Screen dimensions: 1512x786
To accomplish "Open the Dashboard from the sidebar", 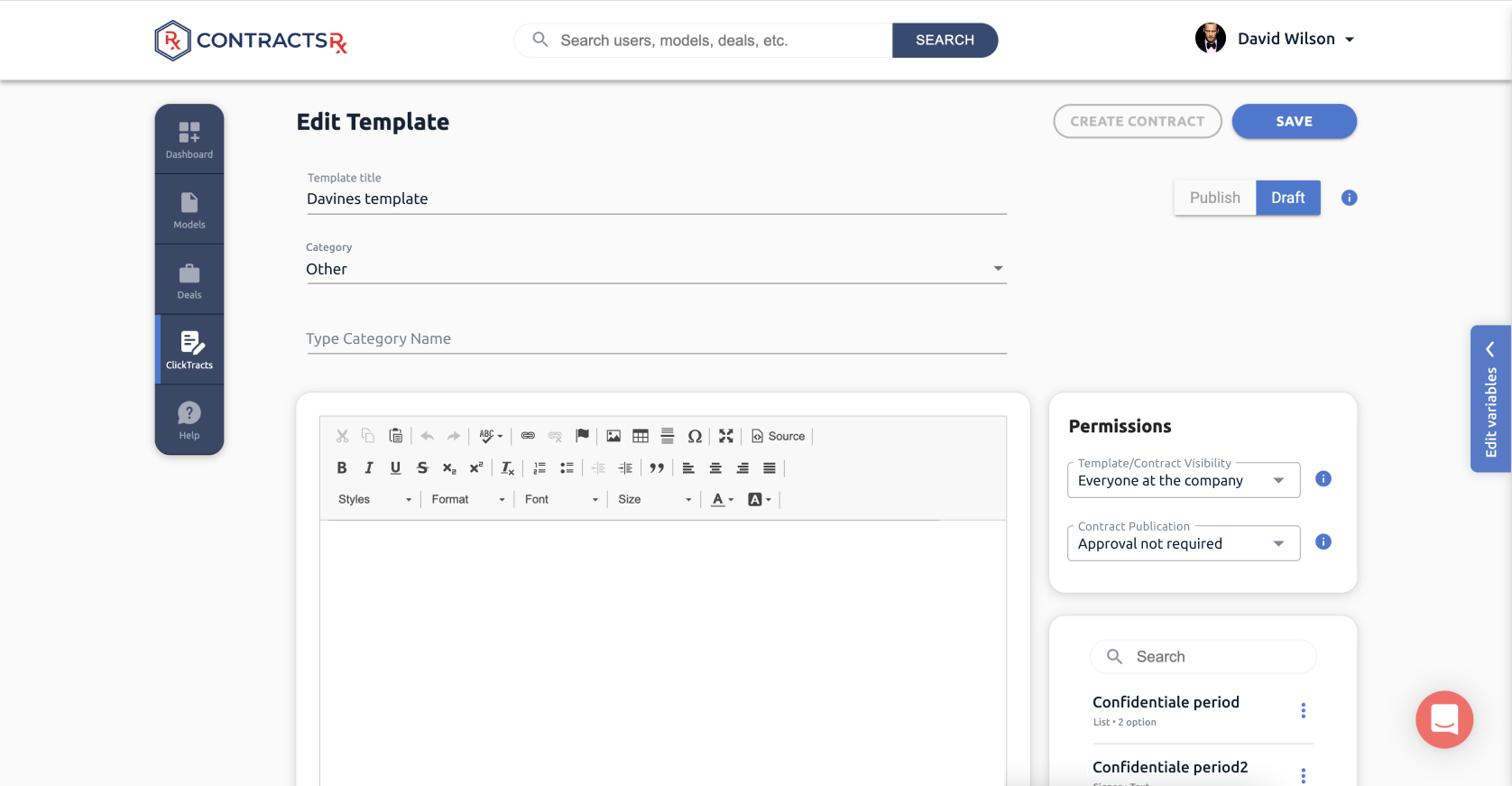I will [x=189, y=140].
